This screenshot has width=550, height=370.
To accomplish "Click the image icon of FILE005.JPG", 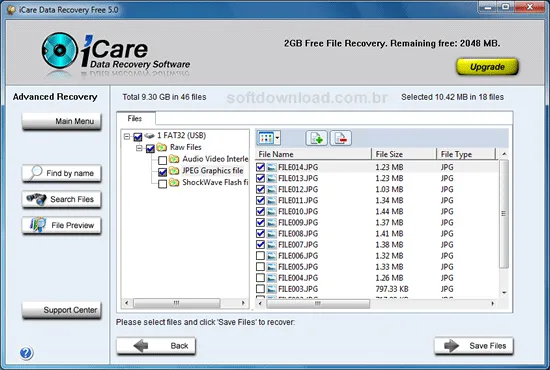I will tap(271, 267).
